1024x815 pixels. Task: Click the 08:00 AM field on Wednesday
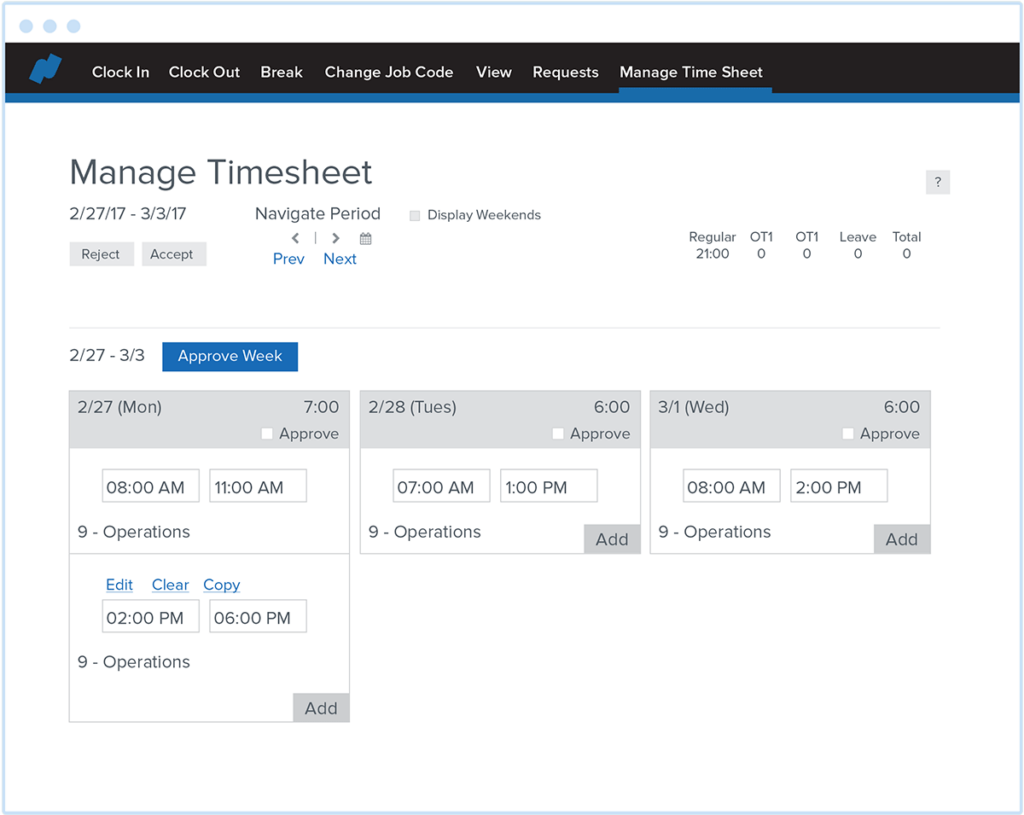click(x=731, y=486)
